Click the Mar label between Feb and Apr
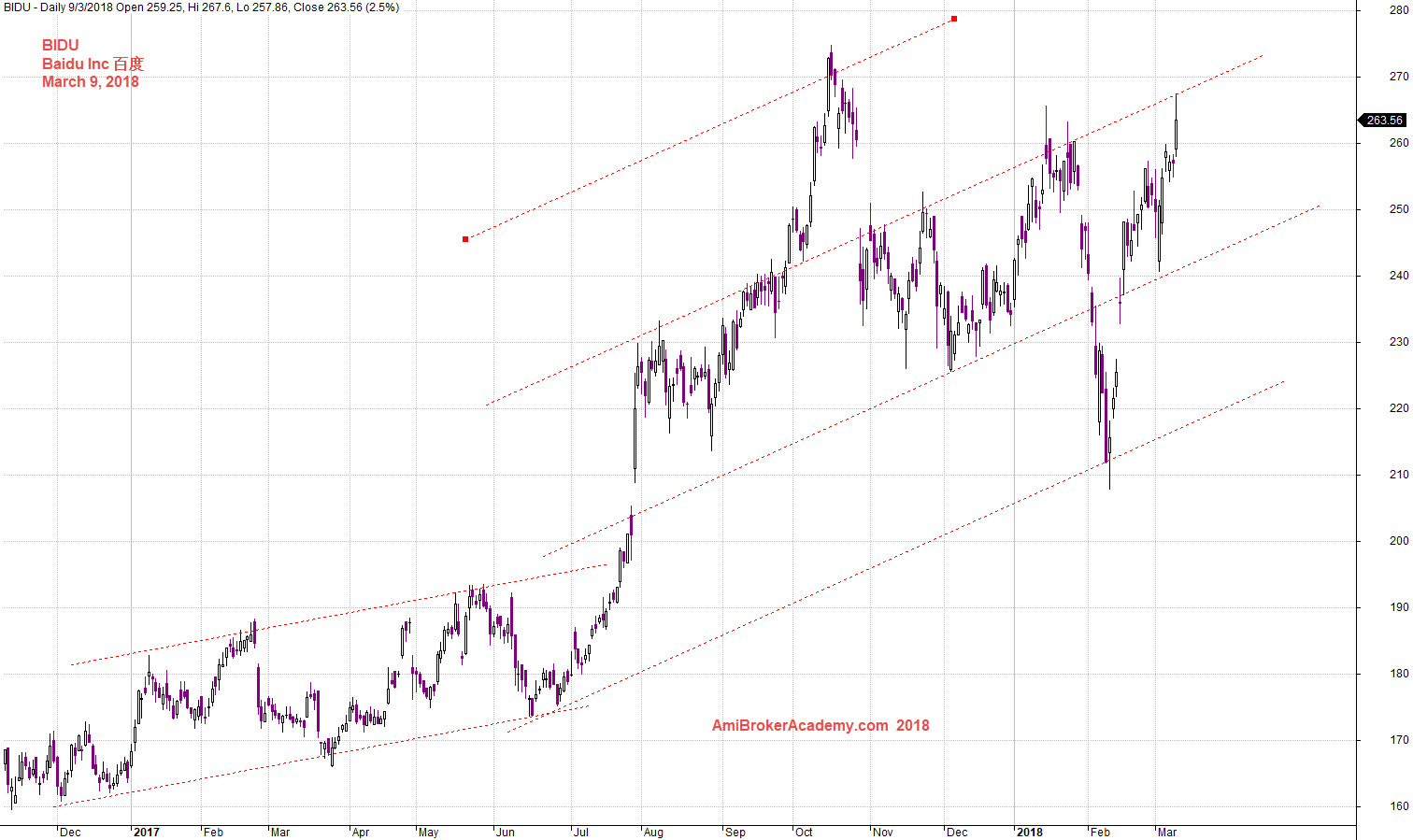Screen dimensions: 1413x840 [279, 833]
